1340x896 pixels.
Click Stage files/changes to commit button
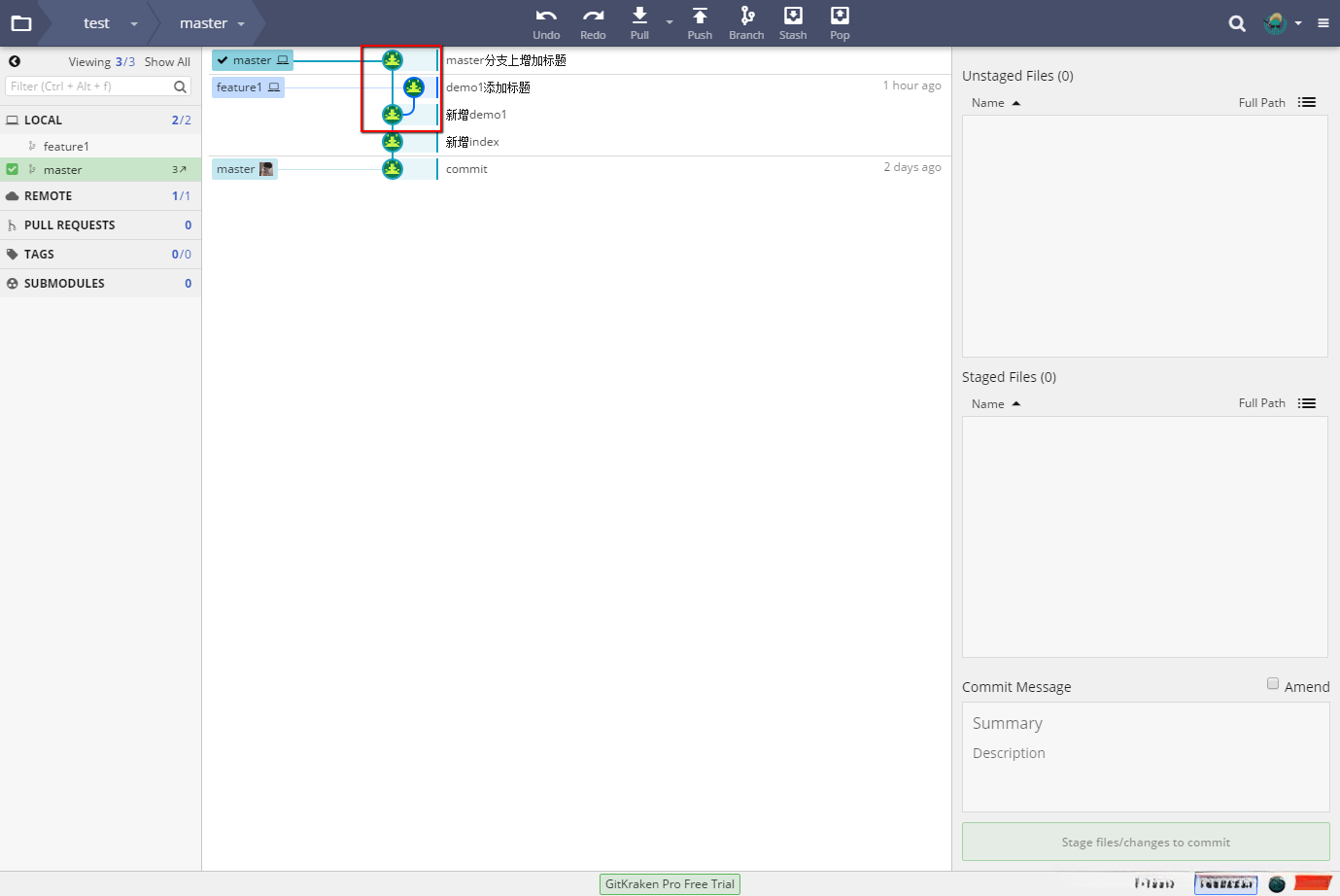coord(1146,842)
